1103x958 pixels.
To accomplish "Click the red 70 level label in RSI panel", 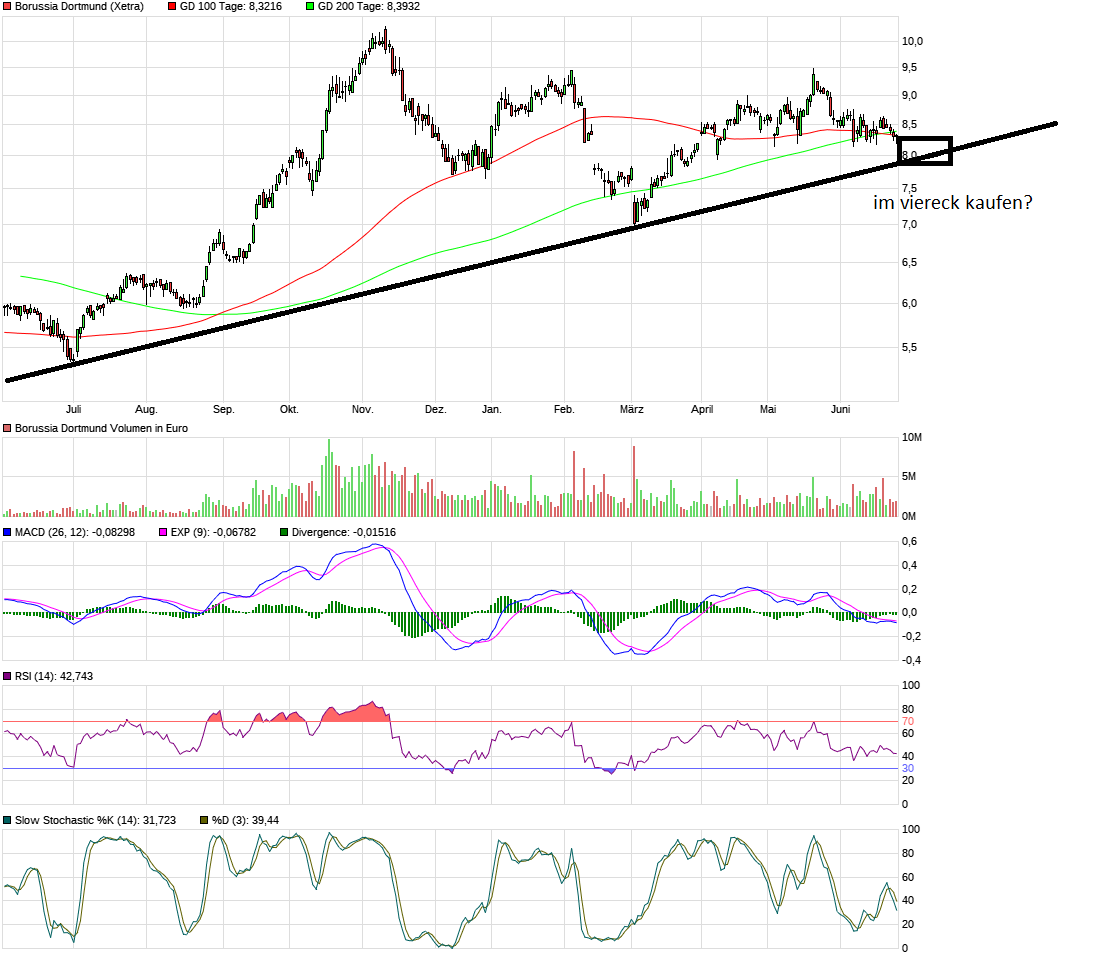I will tap(908, 721).
